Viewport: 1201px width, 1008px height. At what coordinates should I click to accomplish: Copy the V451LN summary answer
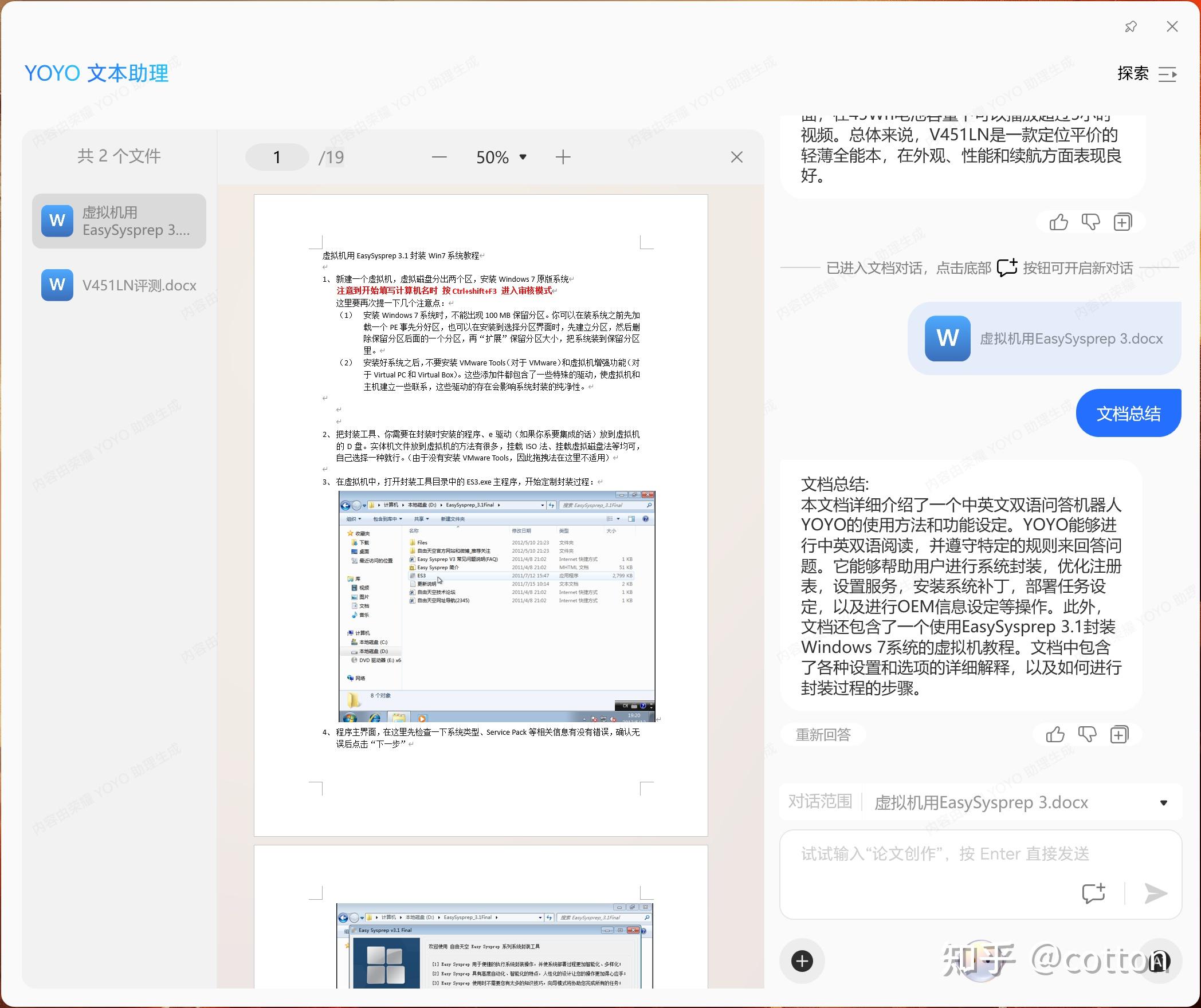pyautogui.click(x=1122, y=222)
